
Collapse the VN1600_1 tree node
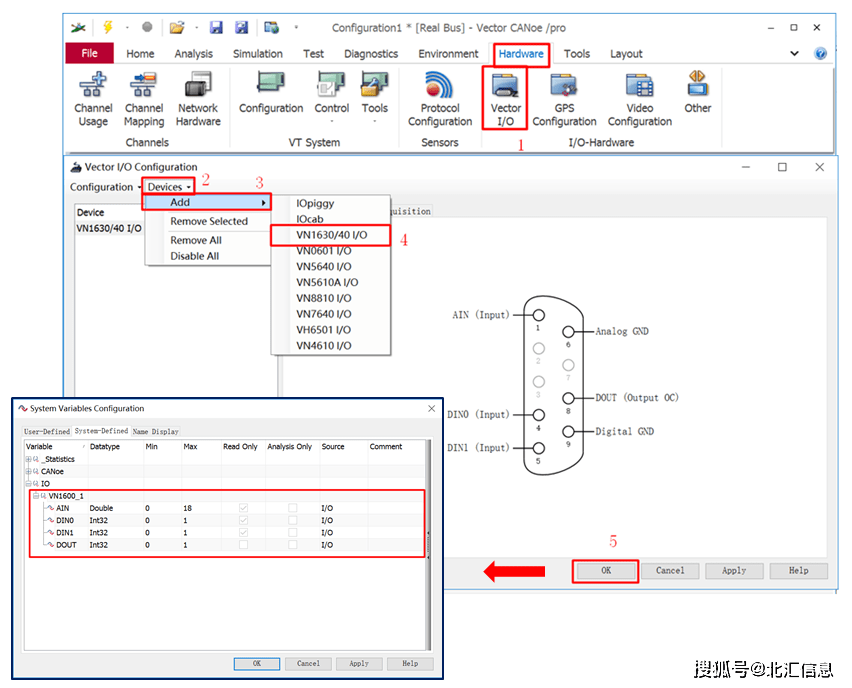[36, 496]
